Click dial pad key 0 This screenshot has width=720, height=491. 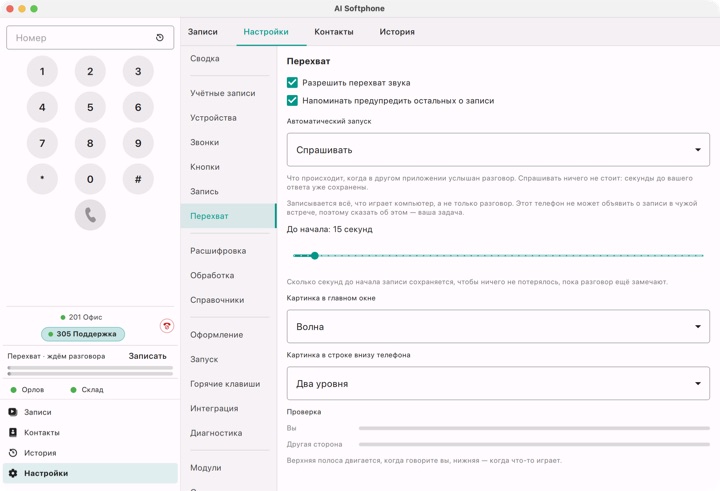tap(90, 179)
